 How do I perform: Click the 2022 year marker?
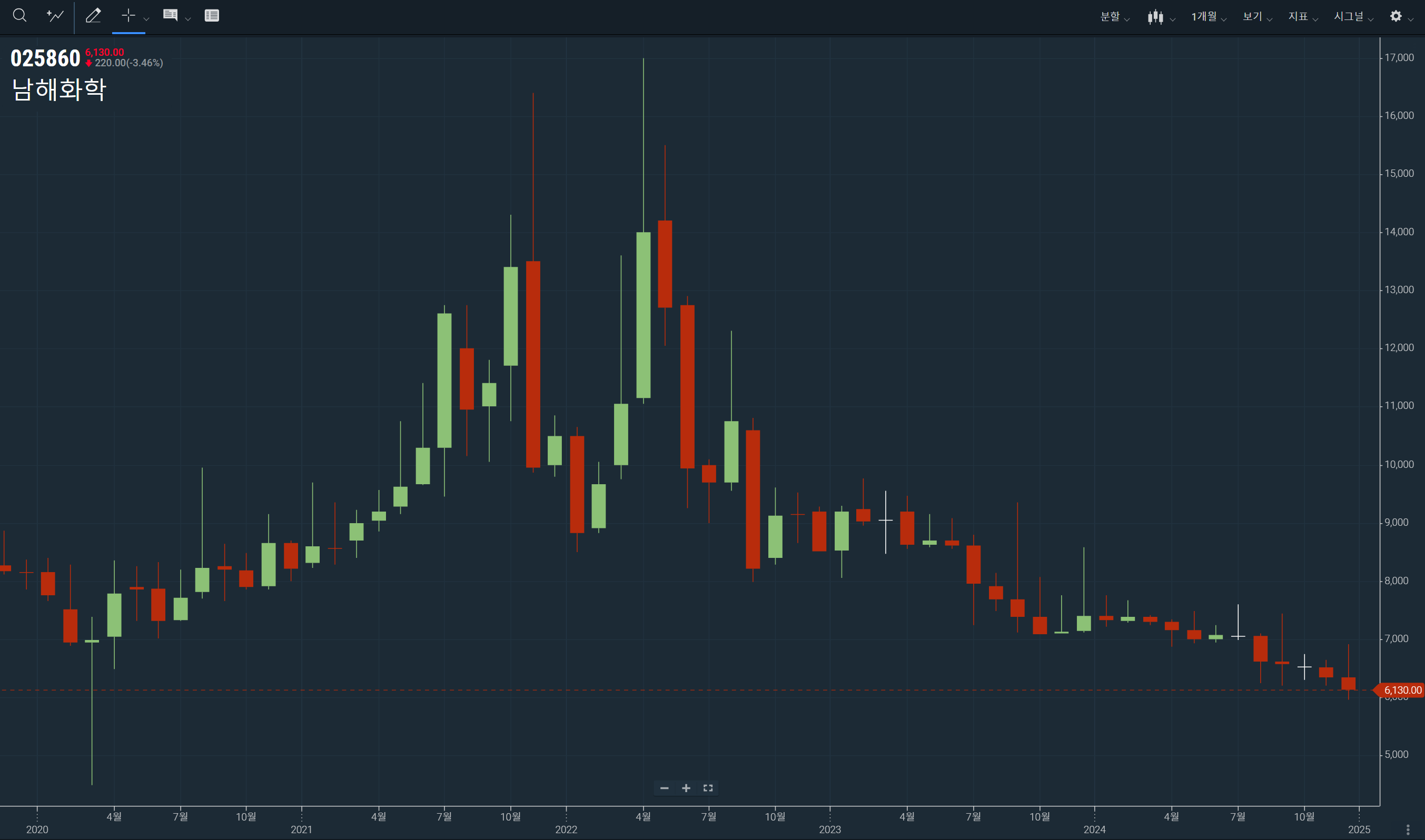(567, 830)
